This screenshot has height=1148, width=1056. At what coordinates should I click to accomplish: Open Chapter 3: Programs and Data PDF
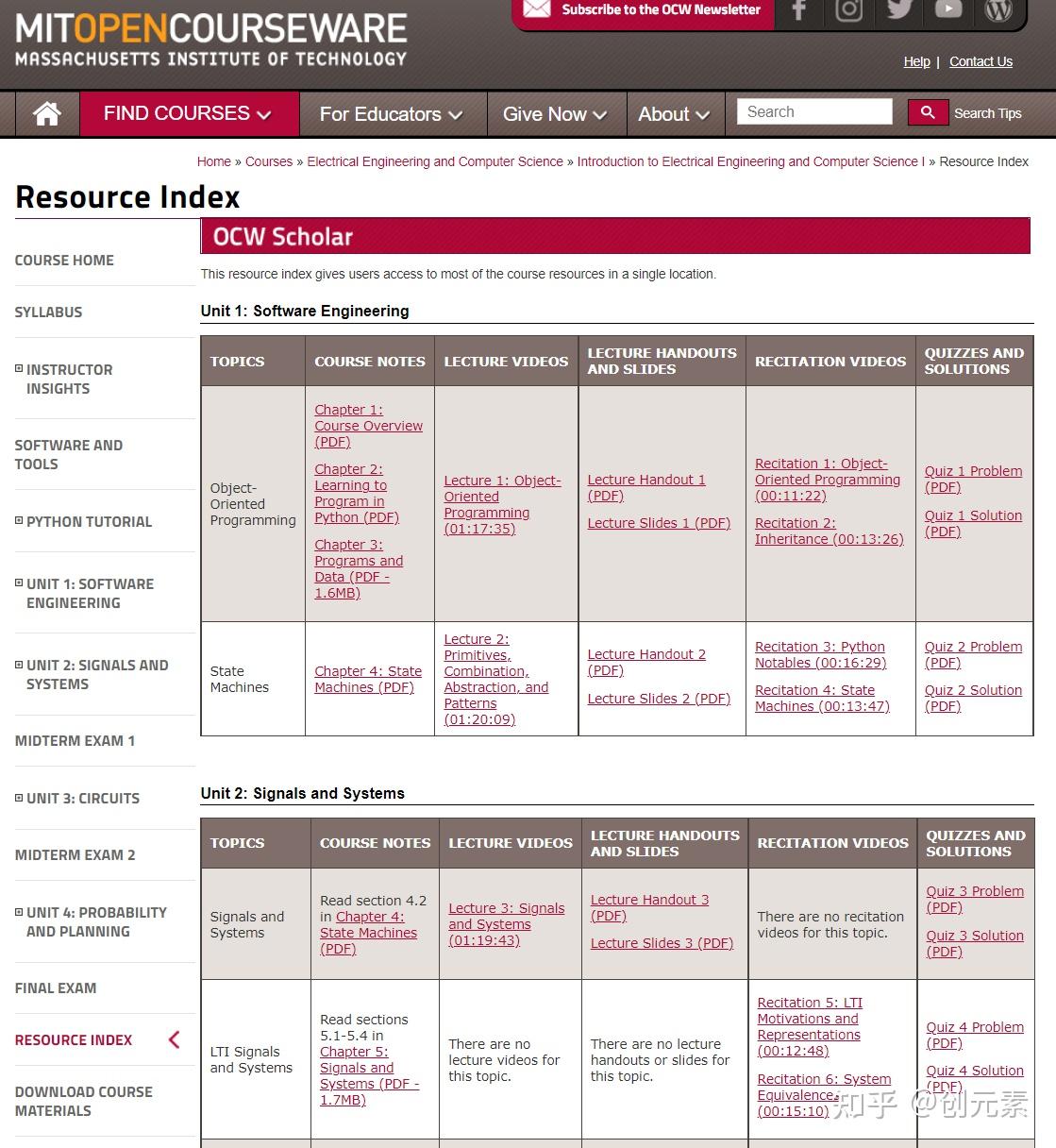359,568
